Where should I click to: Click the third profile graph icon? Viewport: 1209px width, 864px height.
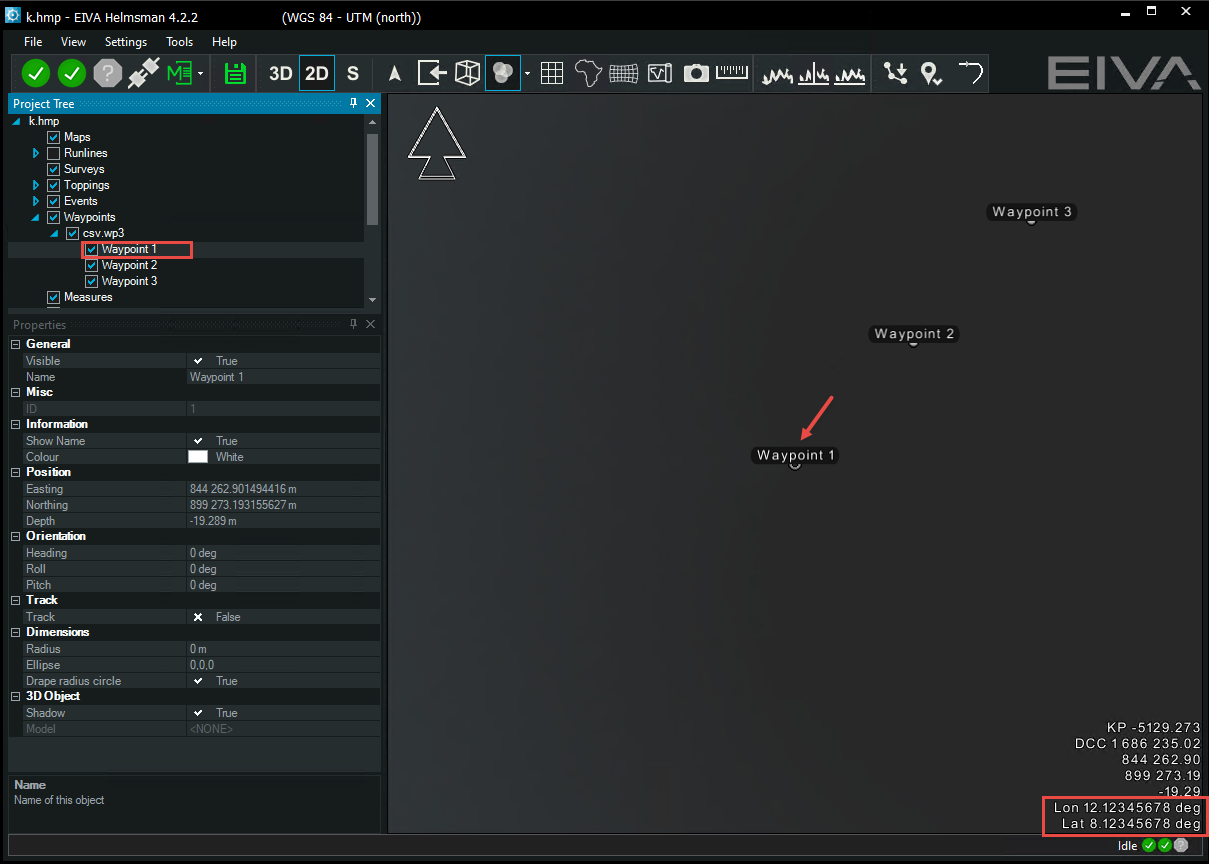click(850, 74)
